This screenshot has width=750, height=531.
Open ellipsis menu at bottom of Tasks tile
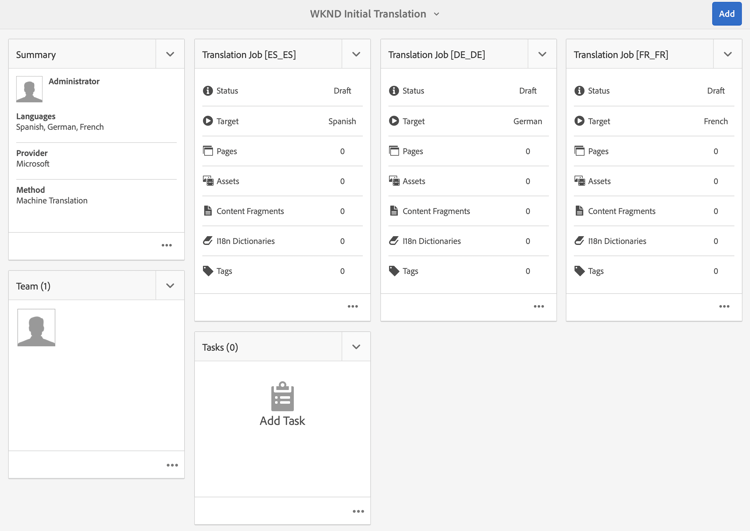click(358, 511)
